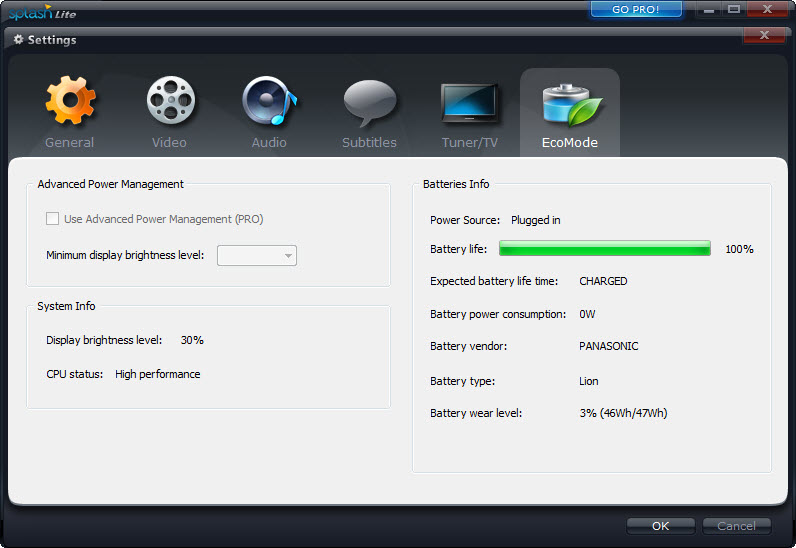Click the Battery life label
This screenshot has width=796, height=548.
click(458, 249)
